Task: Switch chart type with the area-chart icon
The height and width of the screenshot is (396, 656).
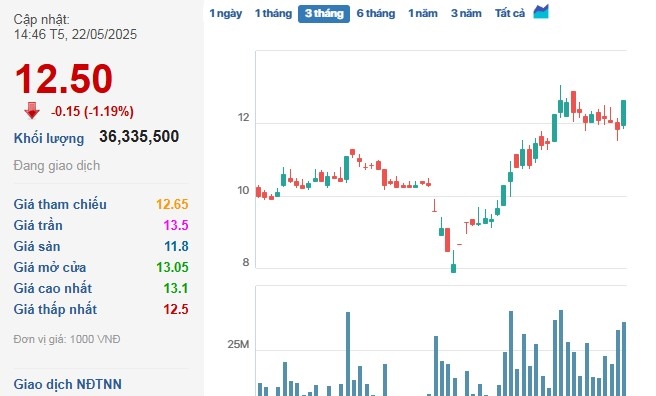Action: [x=541, y=12]
